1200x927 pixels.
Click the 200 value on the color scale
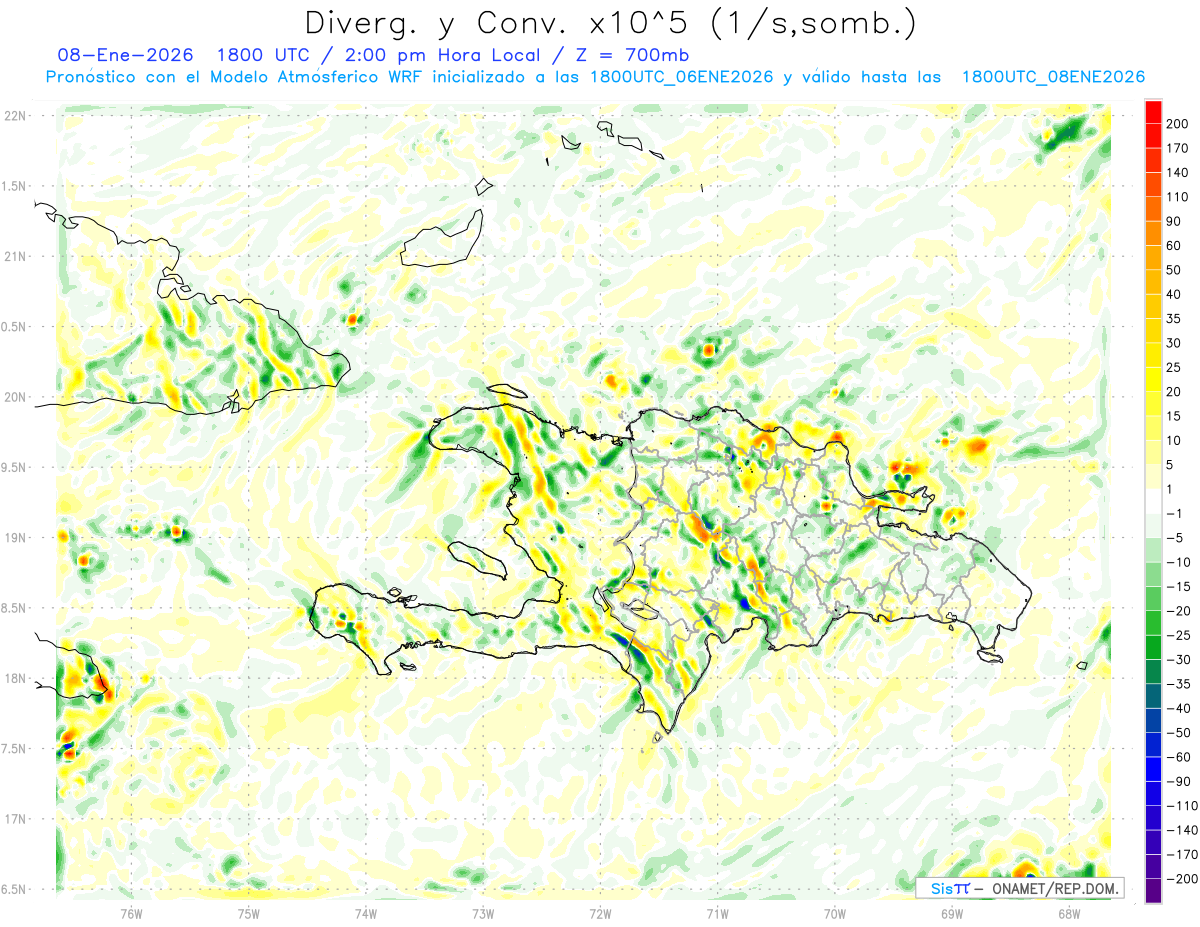click(x=1178, y=124)
